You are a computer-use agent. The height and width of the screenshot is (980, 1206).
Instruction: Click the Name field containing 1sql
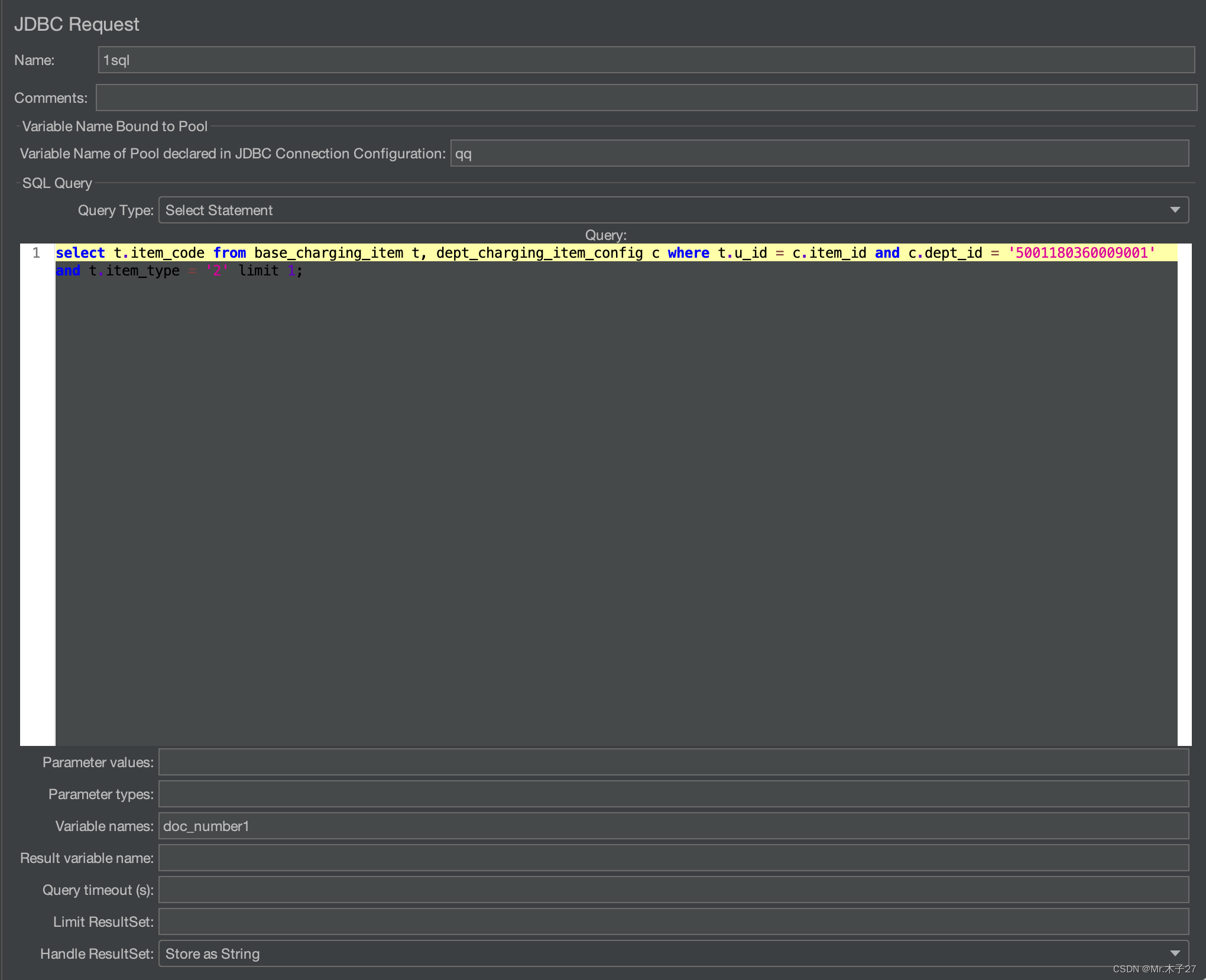point(646,60)
